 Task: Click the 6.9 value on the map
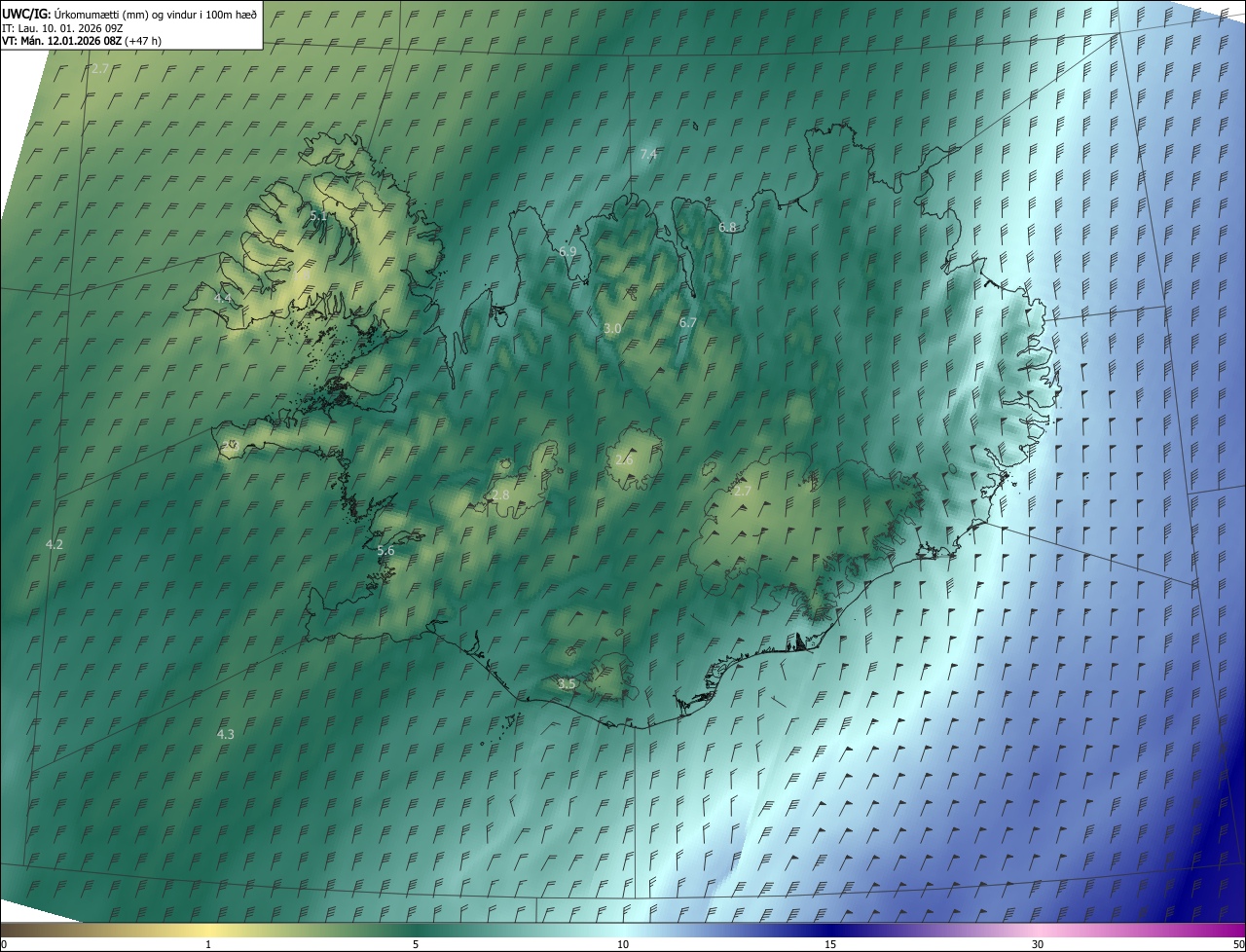568,251
